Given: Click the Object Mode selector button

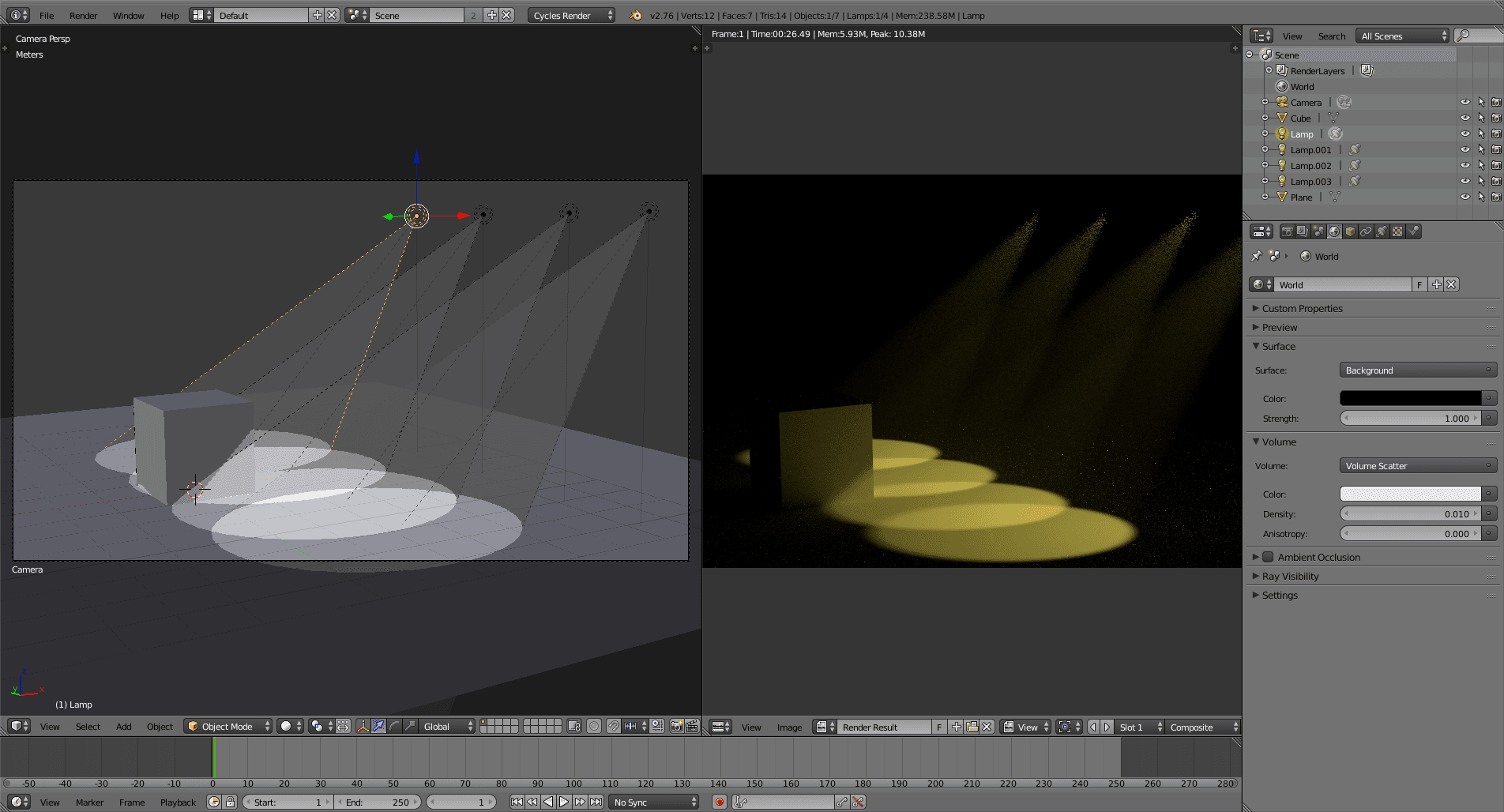Looking at the screenshot, I should click(228, 726).
